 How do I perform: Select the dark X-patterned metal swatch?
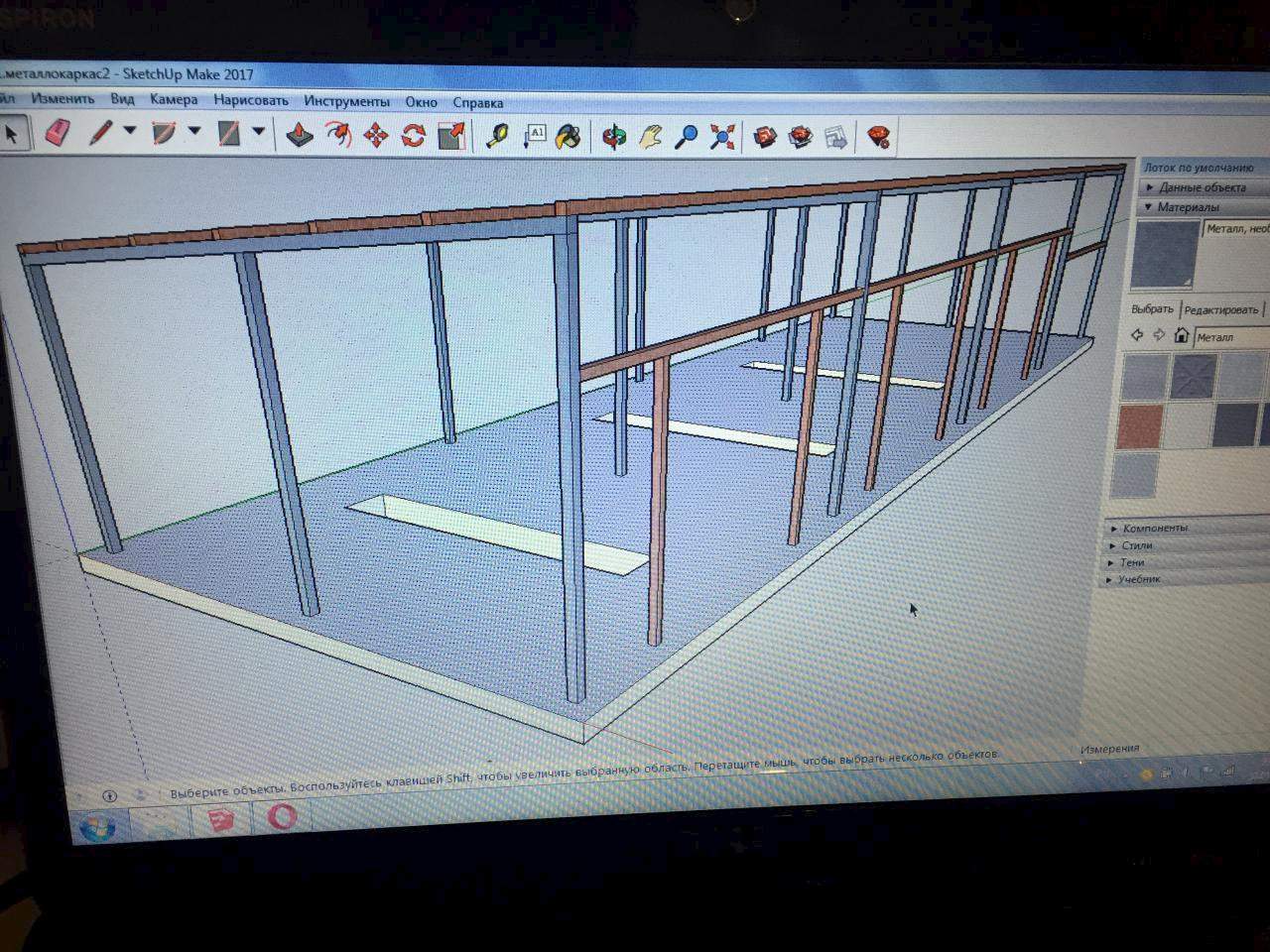(x=1194, y=377)
